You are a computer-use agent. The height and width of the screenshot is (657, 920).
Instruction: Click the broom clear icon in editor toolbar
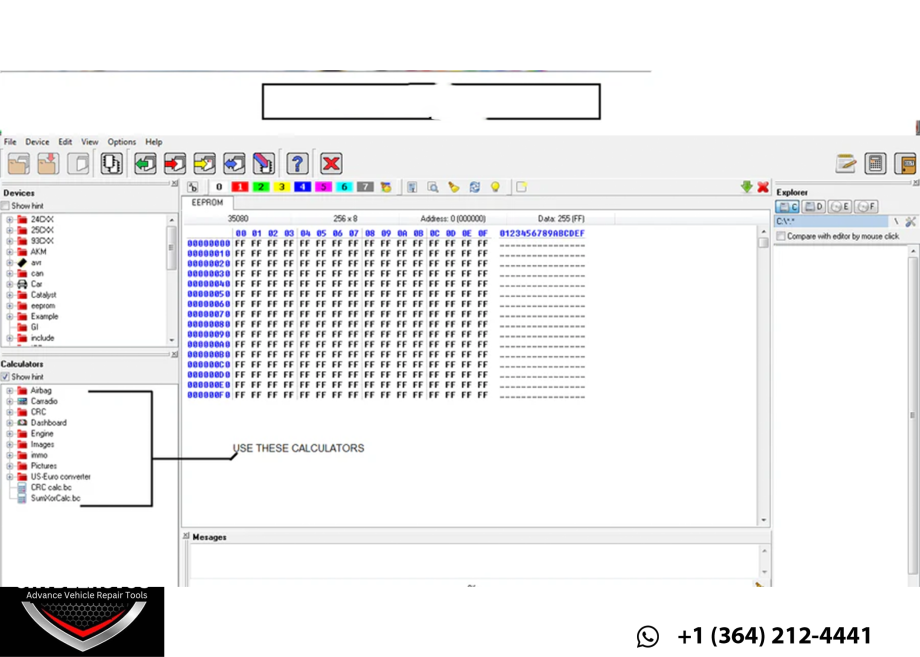click(454, 187)
